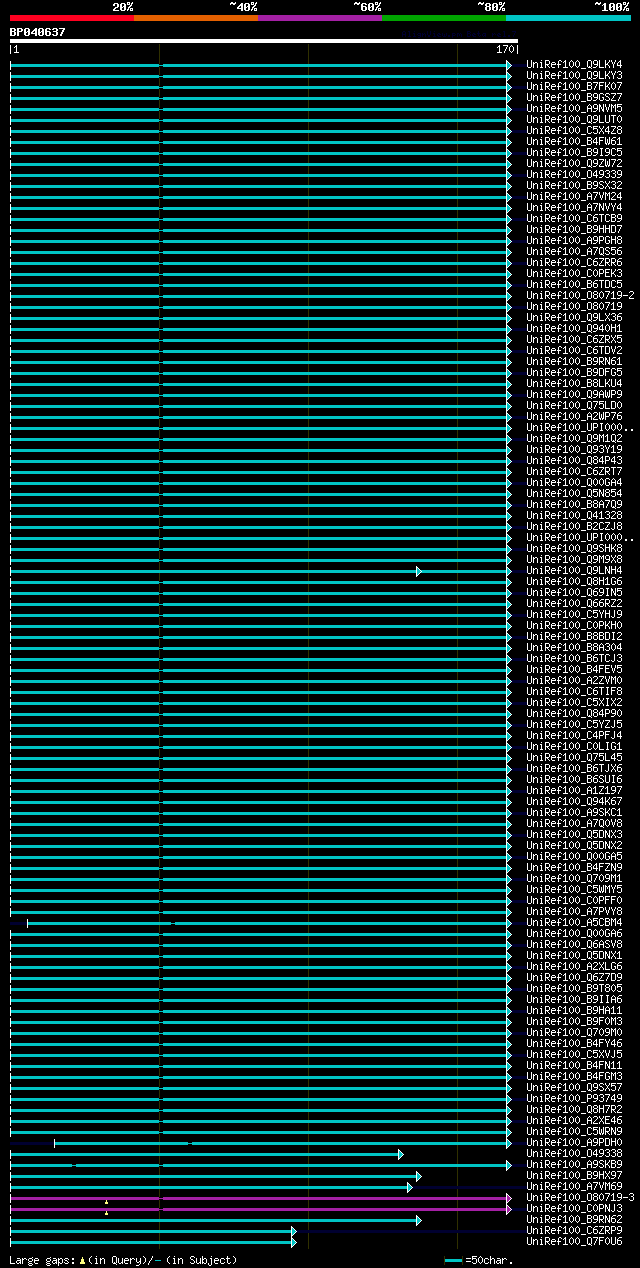The image size is (640, 1268).
Task: Select label UniRef100_Q5DNX3
Action: (574, 835)
